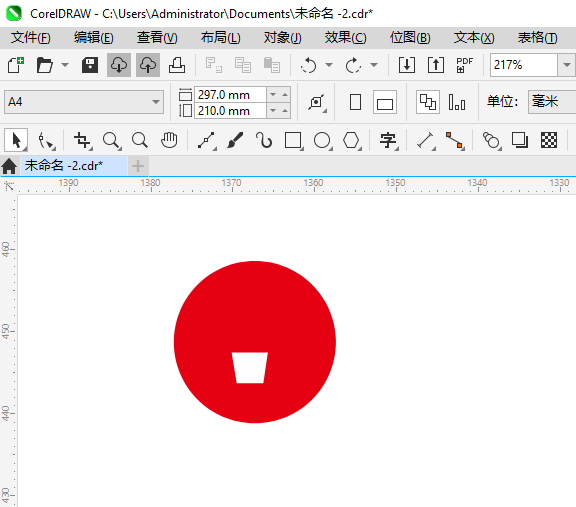Click the Import icon

407,65
